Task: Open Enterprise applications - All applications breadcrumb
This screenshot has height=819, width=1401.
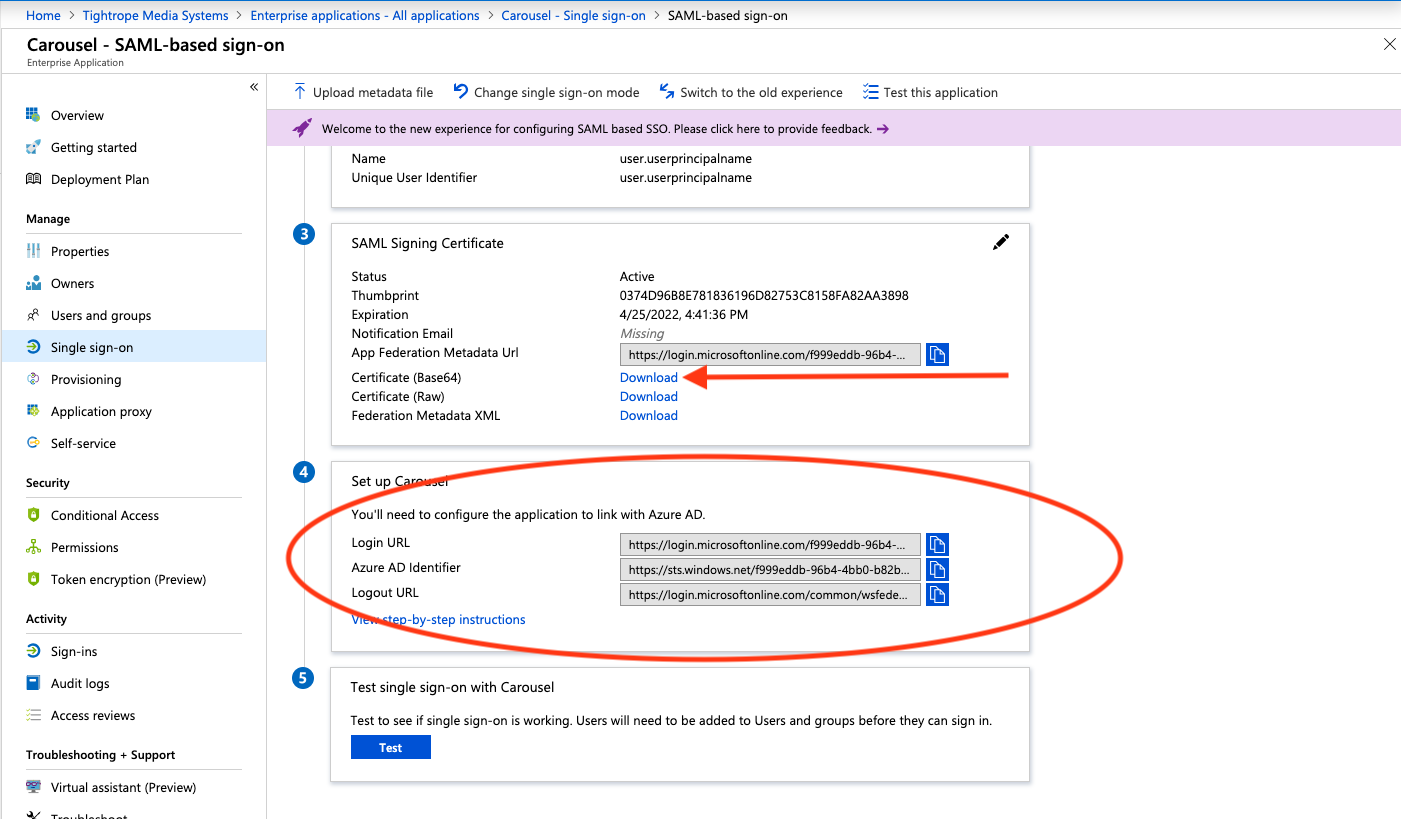Action: click(x=365, y=15)
